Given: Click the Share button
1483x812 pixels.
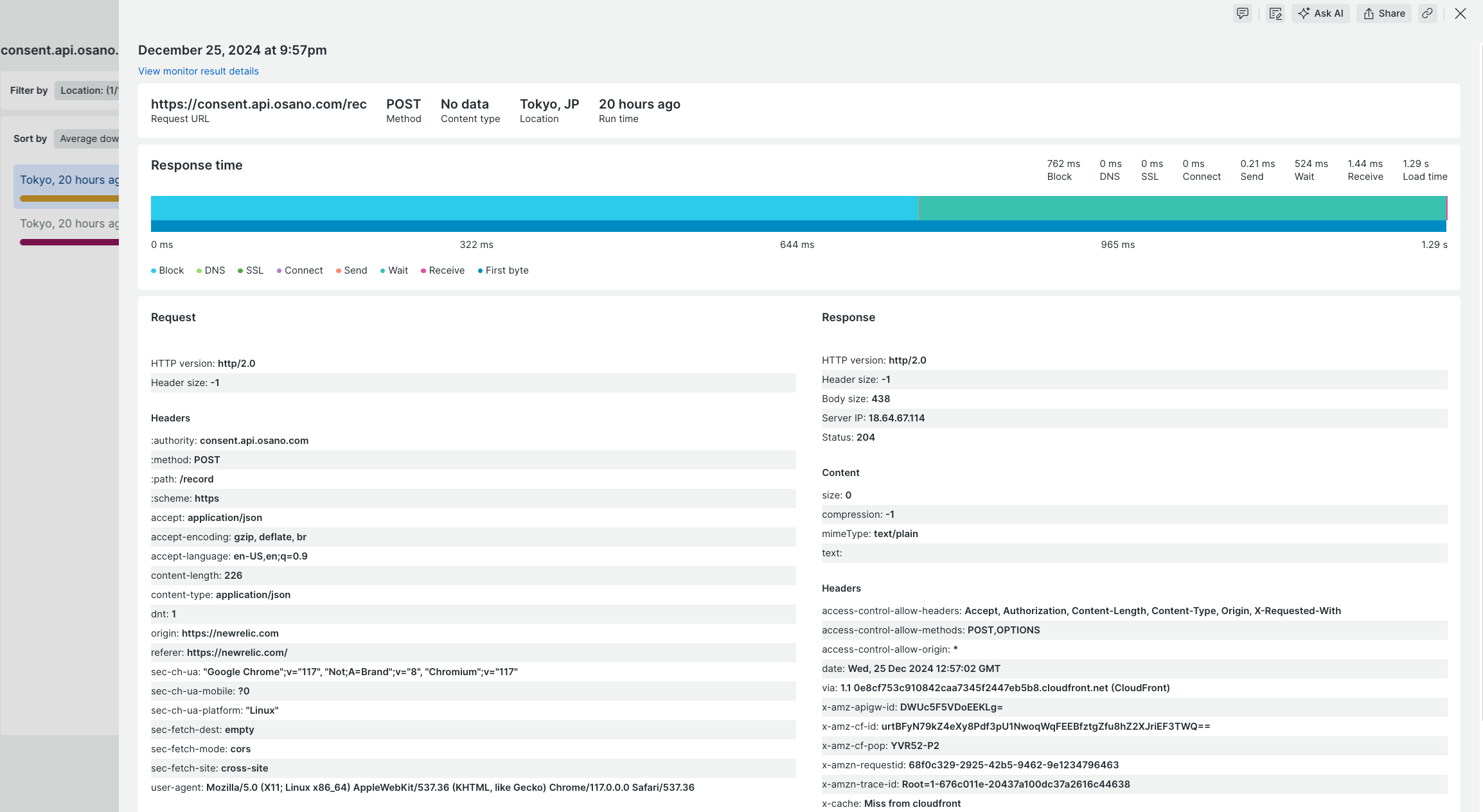Looking at the screenshot, I should [1384, 13].
